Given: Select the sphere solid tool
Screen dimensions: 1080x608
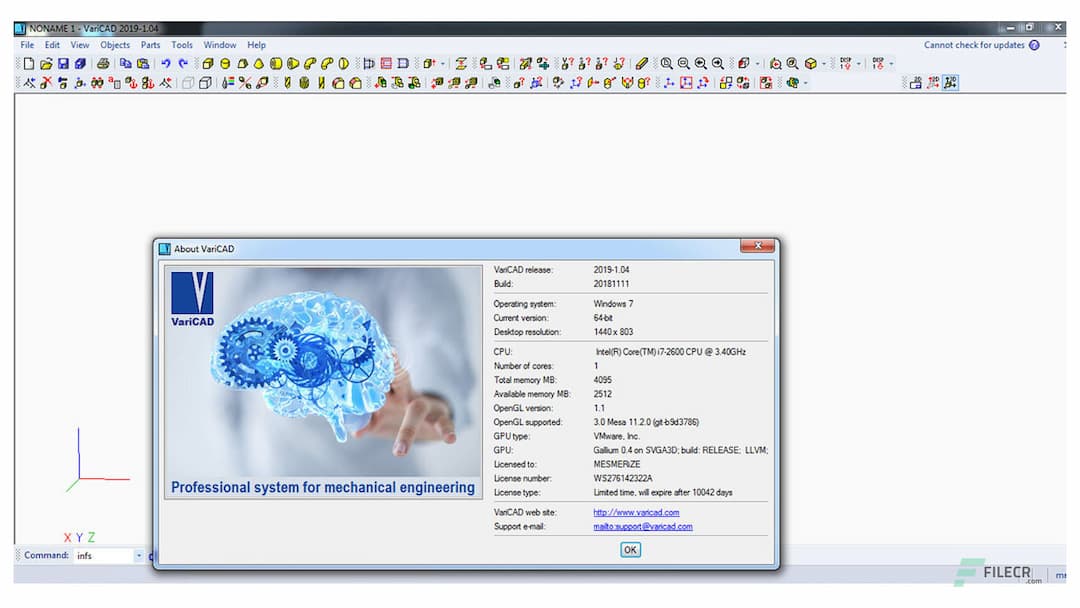Looking at the screenshot, I should coord(225,63).
